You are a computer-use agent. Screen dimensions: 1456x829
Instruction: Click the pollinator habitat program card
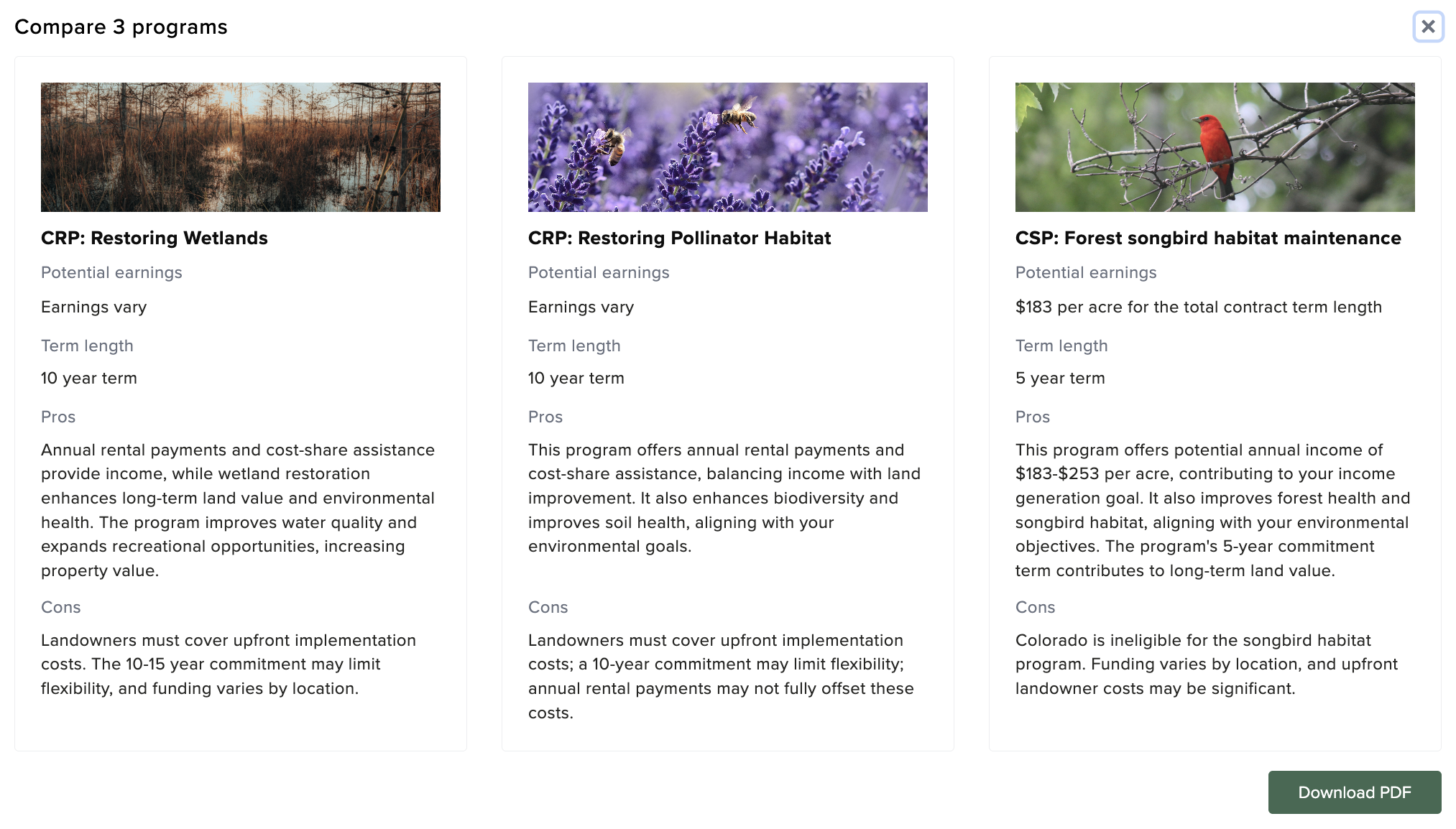(727, 402)
